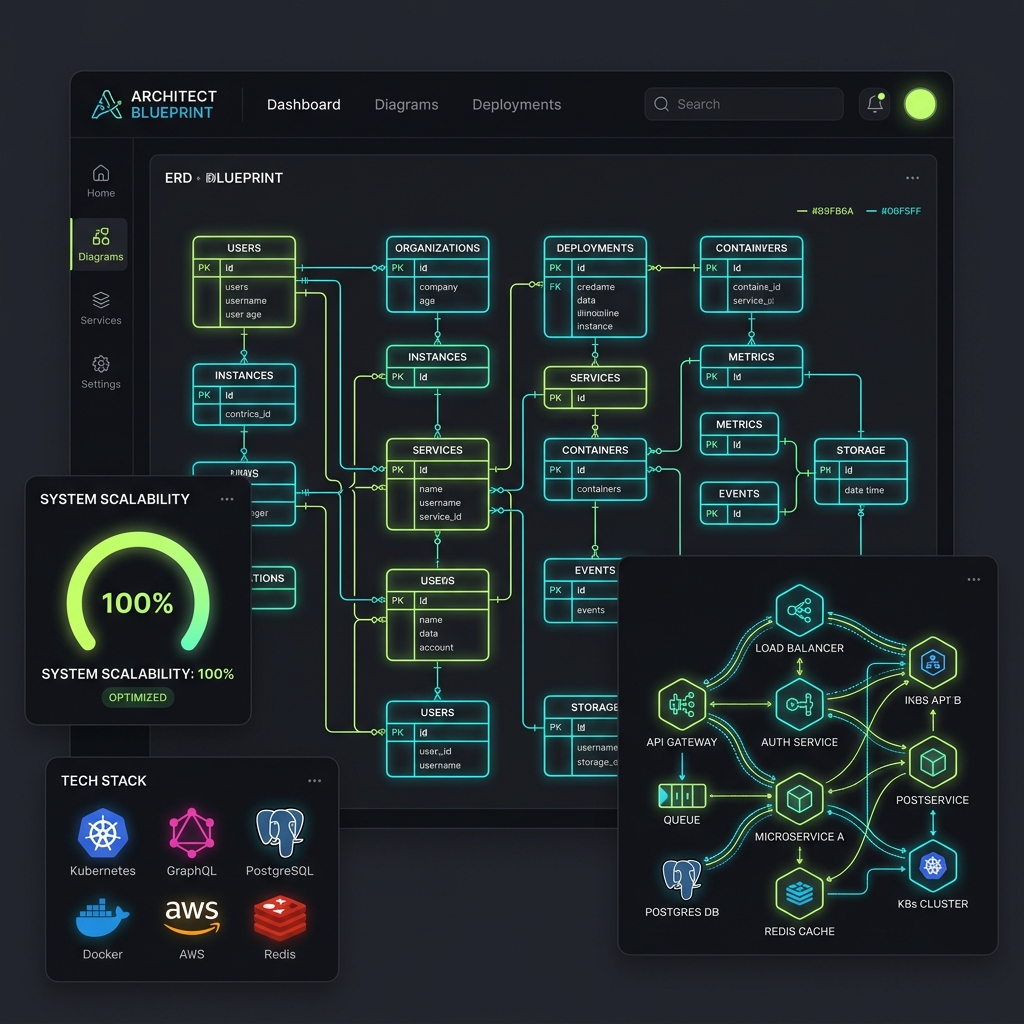
Task: Click the 100% scalability gauge
Action: 138,592
